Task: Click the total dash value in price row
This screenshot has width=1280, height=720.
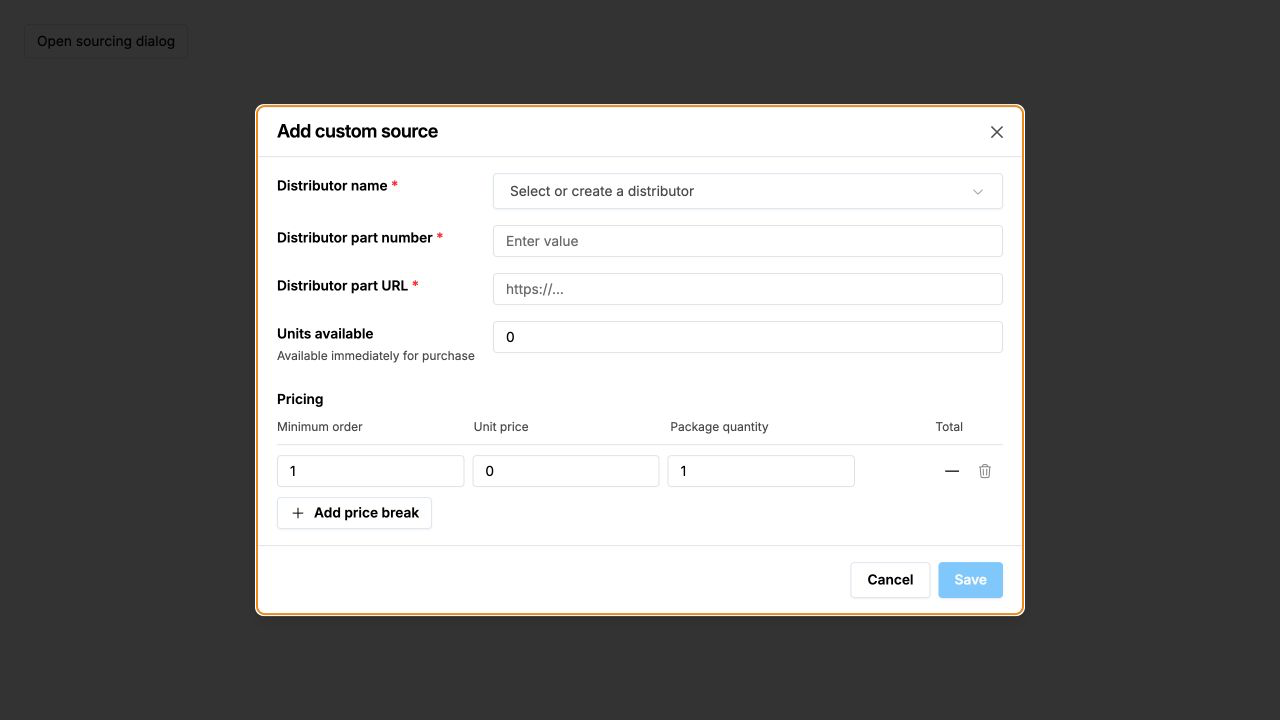Action: pyautogui.click(x=952, y=471)
